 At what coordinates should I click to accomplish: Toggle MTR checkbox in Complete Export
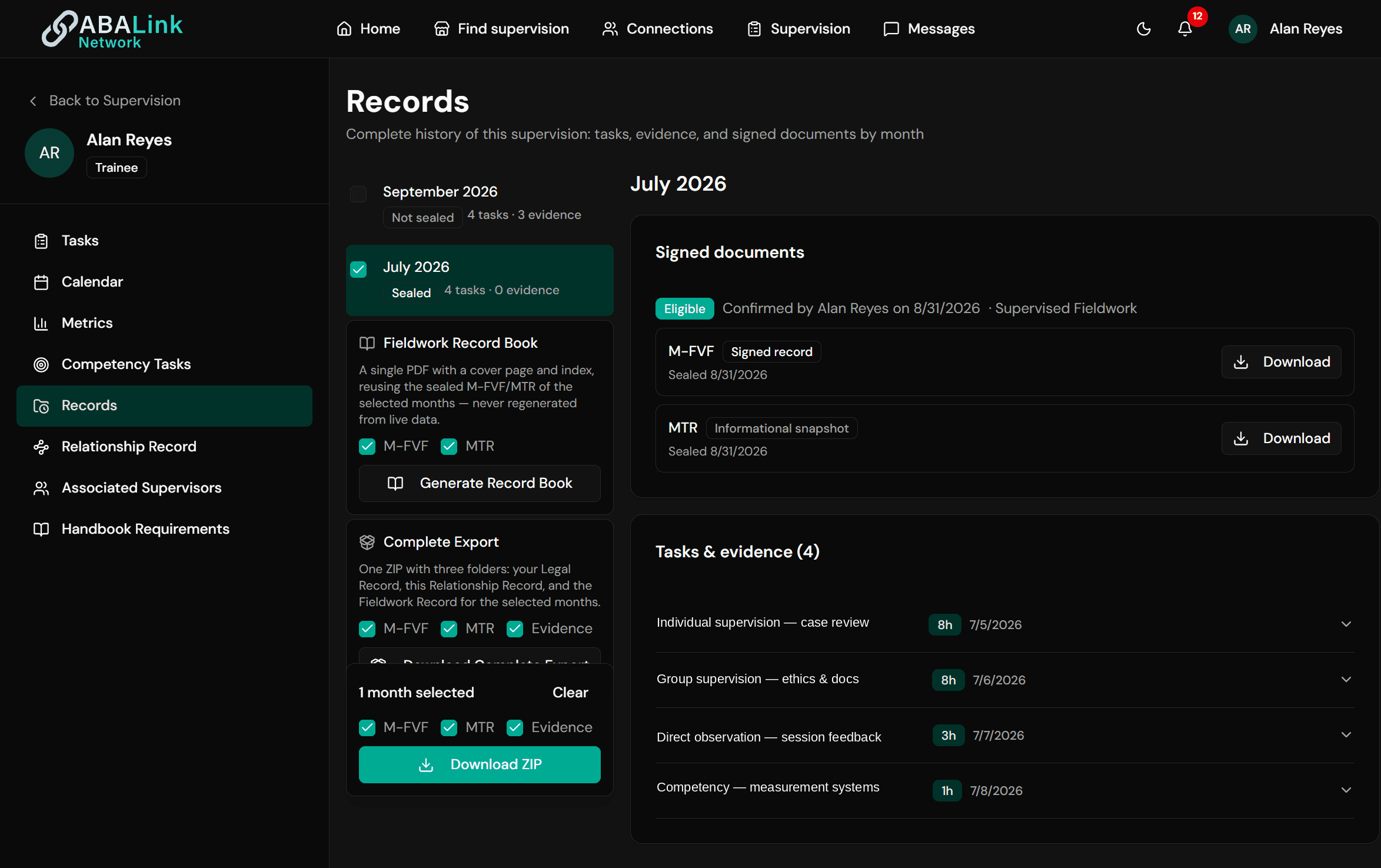tap(449, 629)
